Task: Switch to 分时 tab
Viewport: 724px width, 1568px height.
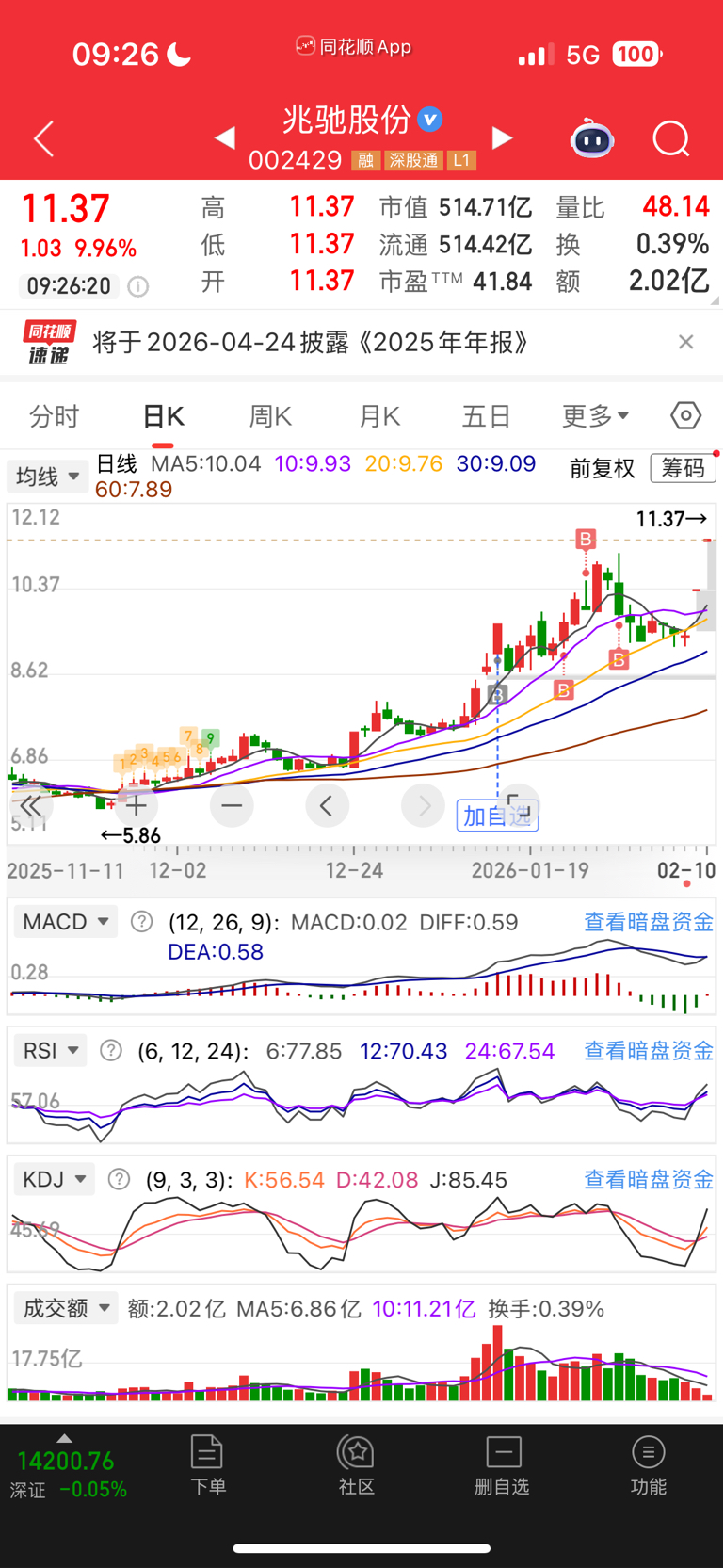Action: (55, 416)
